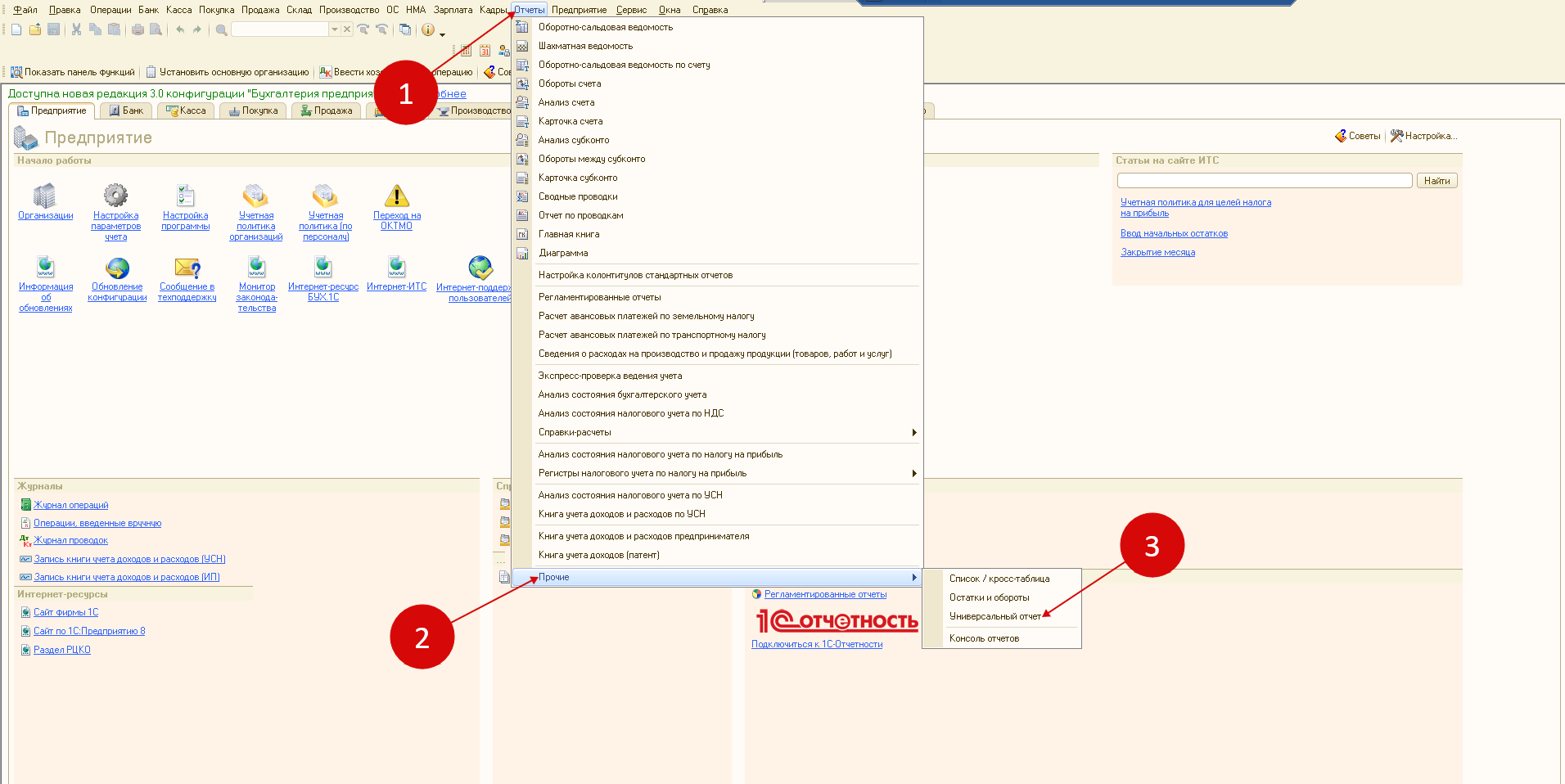Open the Зарплата menu
This screenshot has width=1565, height=784.
coord(453,10)
